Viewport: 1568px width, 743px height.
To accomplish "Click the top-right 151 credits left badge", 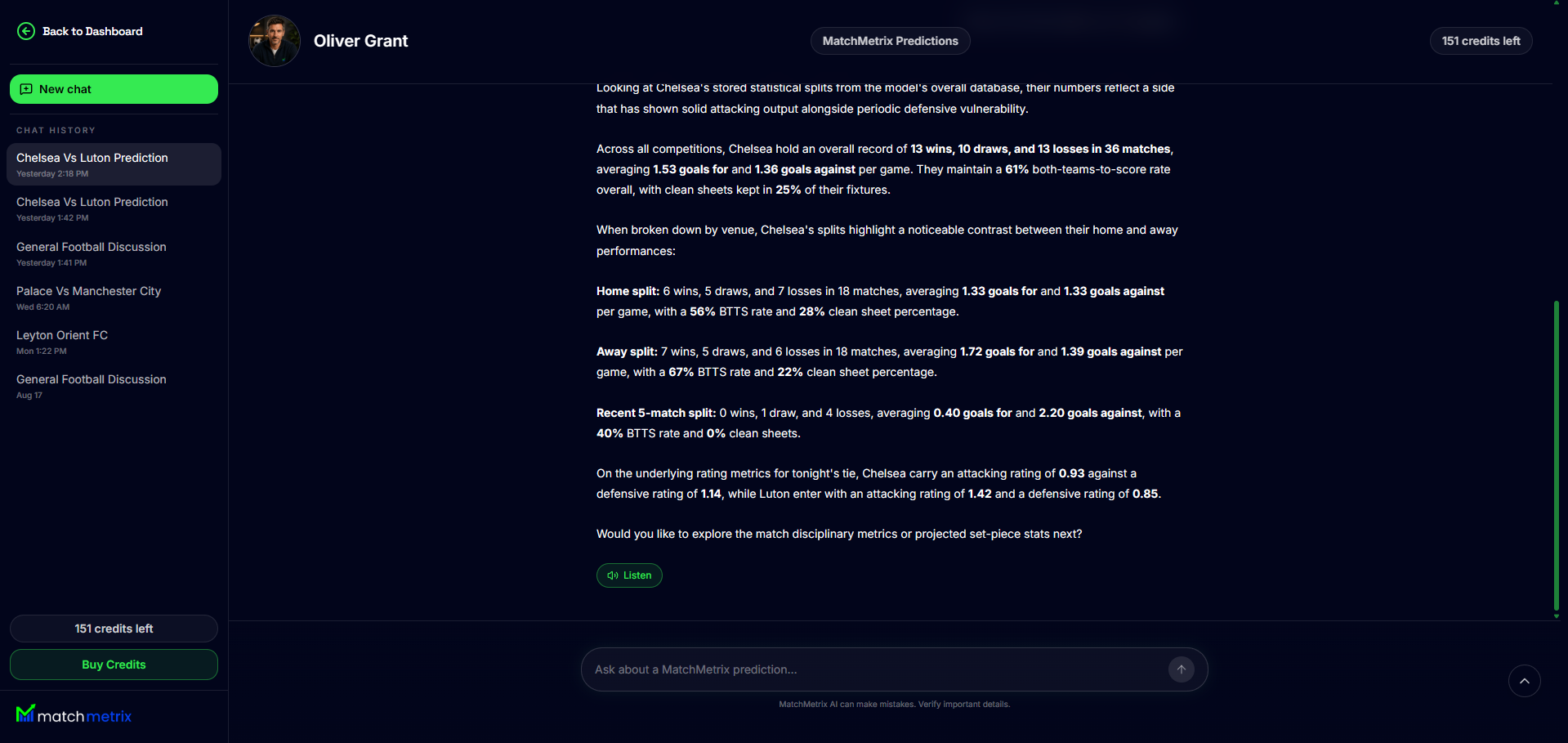I will [1481, 41].
